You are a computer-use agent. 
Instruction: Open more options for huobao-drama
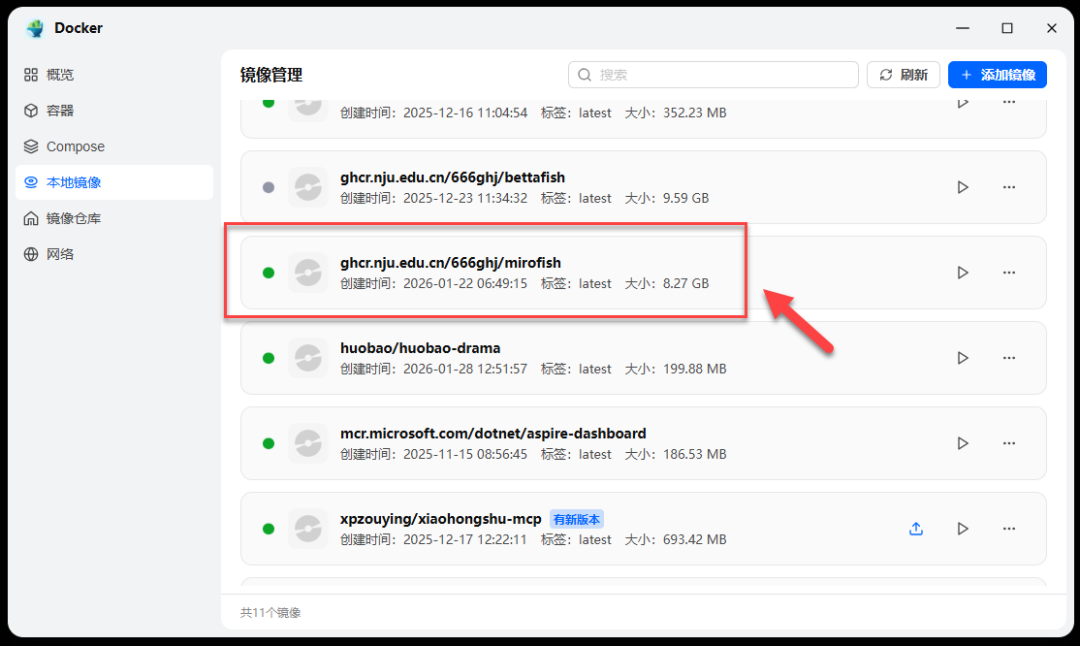point(1009,358)
